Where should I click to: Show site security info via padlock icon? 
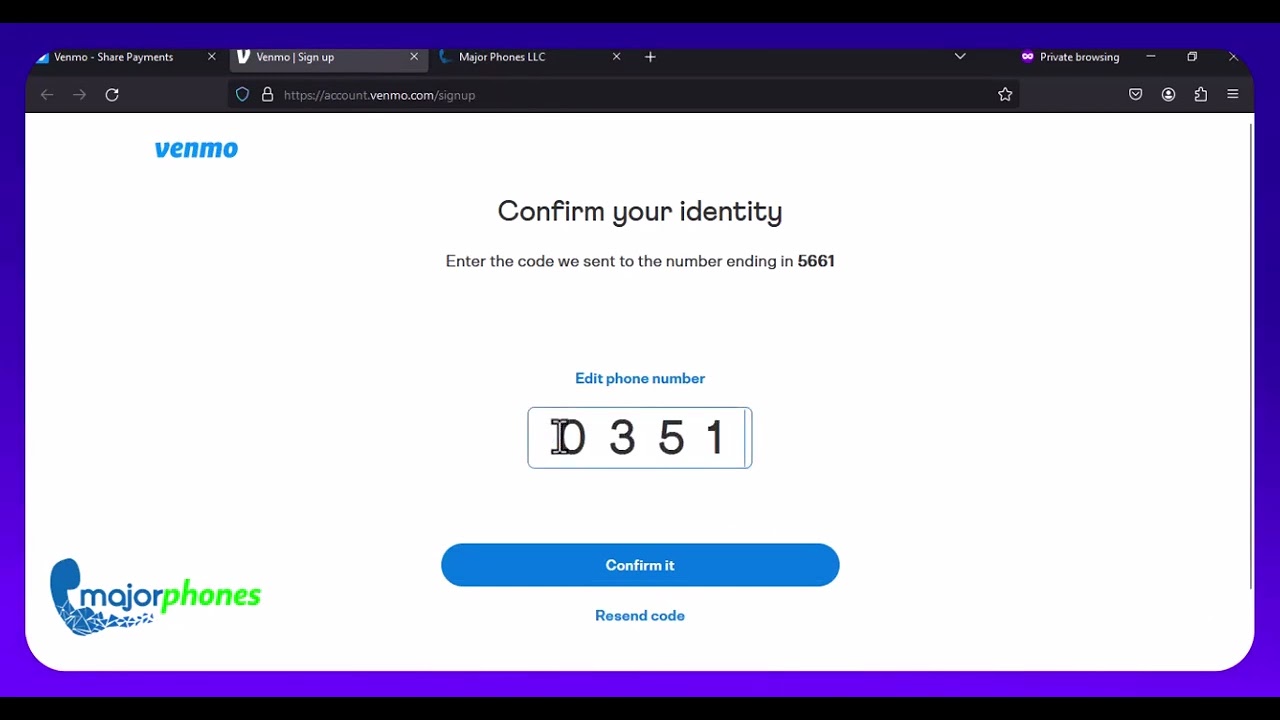click(267, 95)
